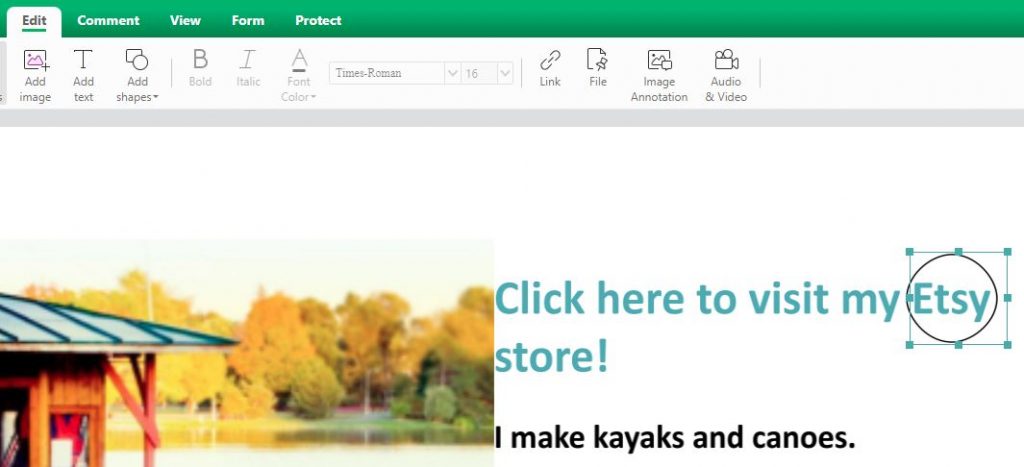Screen dimensions: 1024x467
Task: Open the Edit ribbon tab
Action: pyautogui.click(x=34, y=21)
